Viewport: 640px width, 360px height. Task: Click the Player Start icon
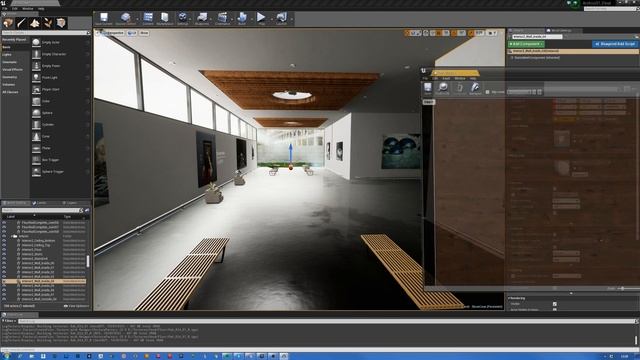pyautogui.click(x=36, y=89)
